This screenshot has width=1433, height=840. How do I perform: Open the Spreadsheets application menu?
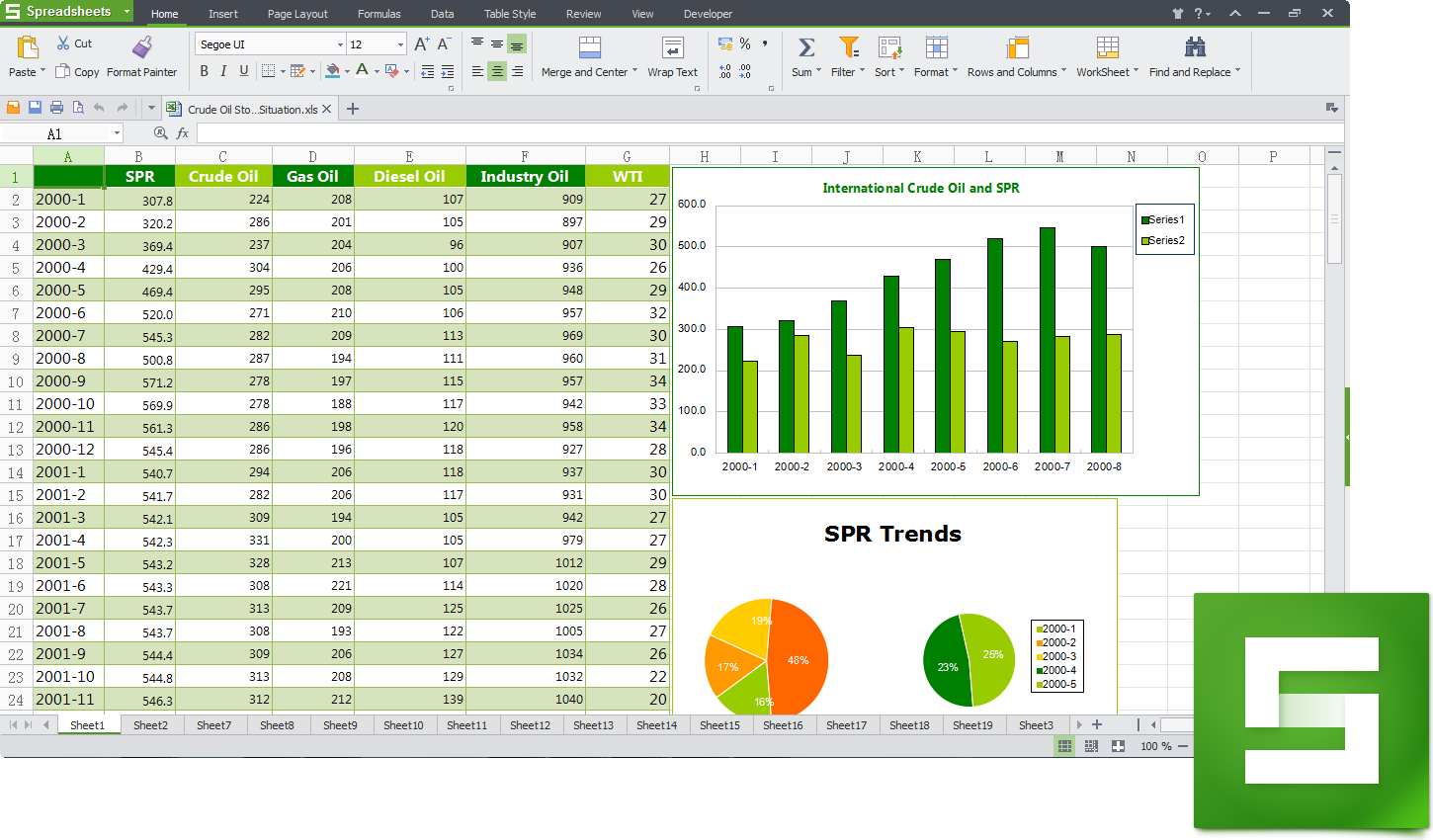68,12
